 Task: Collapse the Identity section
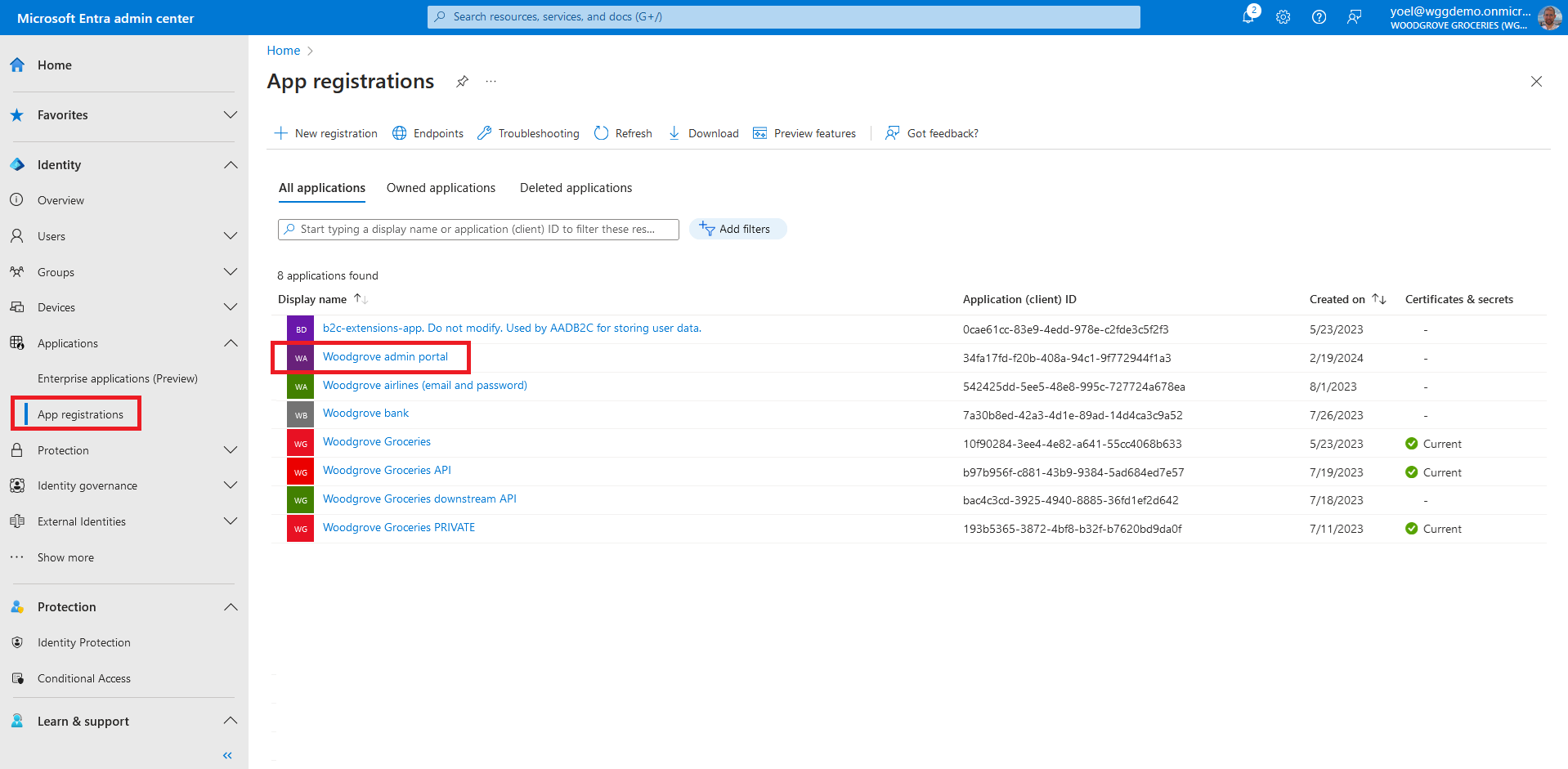point(231,165)
